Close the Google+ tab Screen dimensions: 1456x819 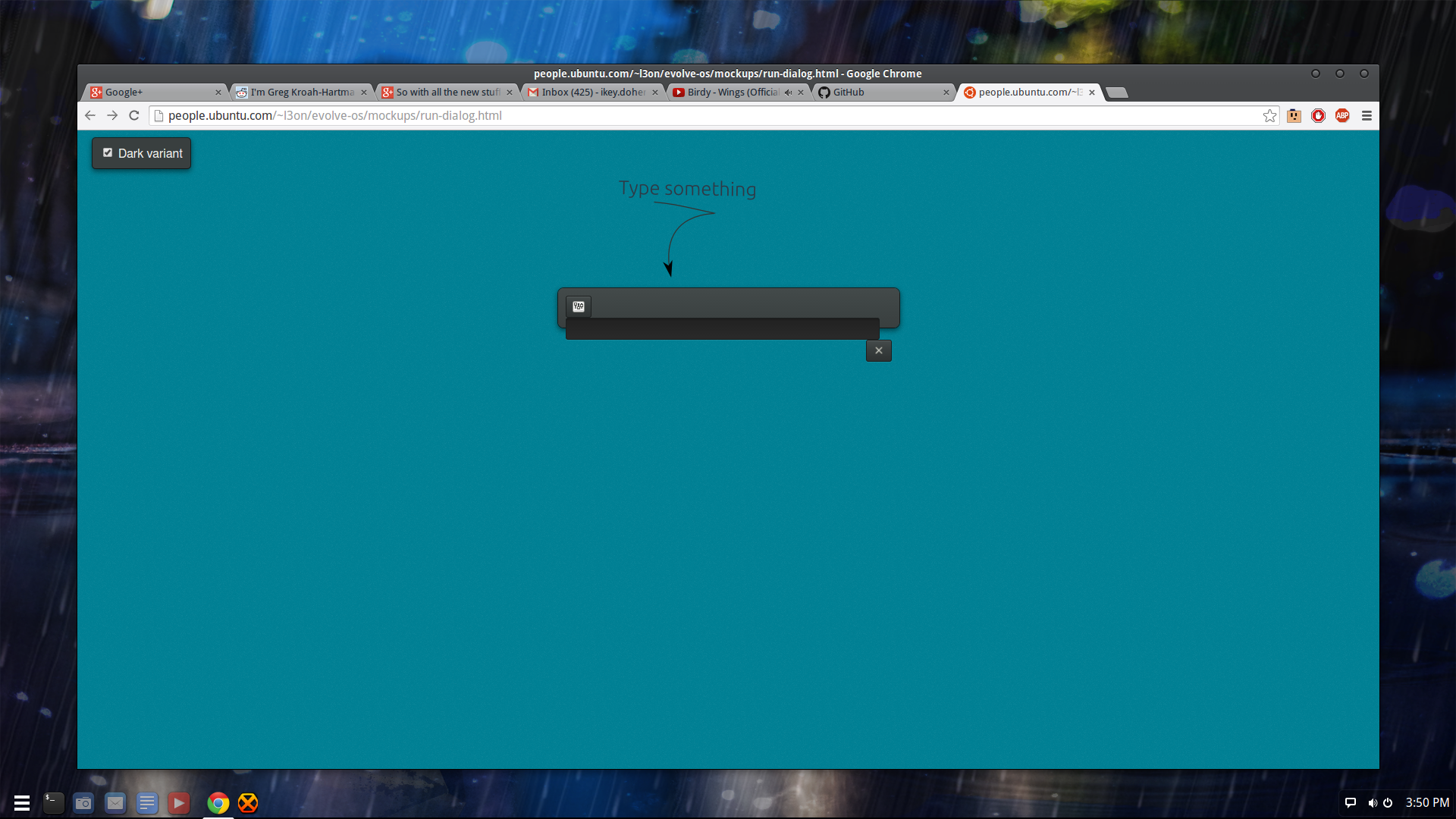[218, 93]
